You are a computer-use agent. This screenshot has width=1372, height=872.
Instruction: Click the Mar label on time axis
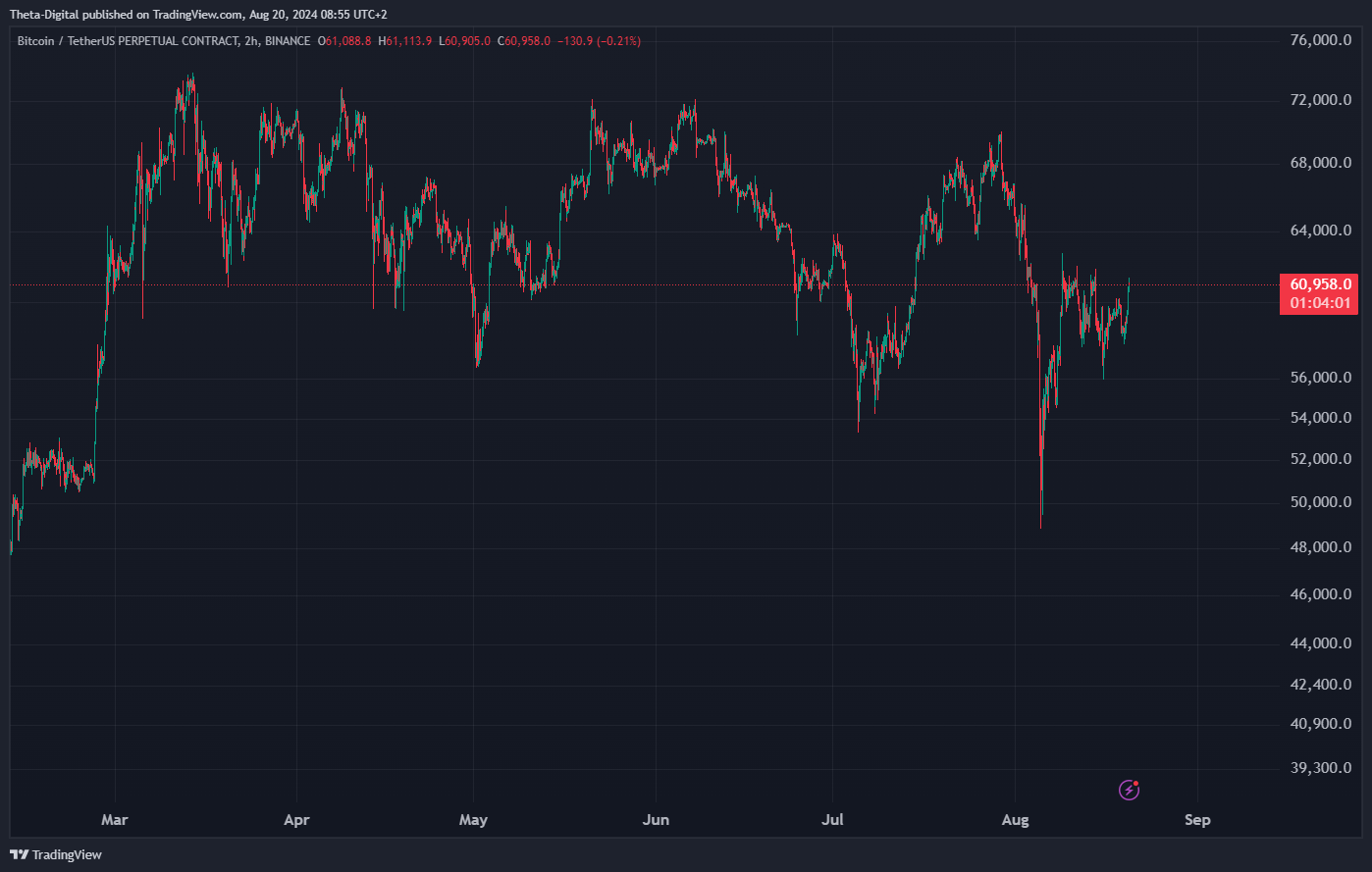tap(115, 820)
